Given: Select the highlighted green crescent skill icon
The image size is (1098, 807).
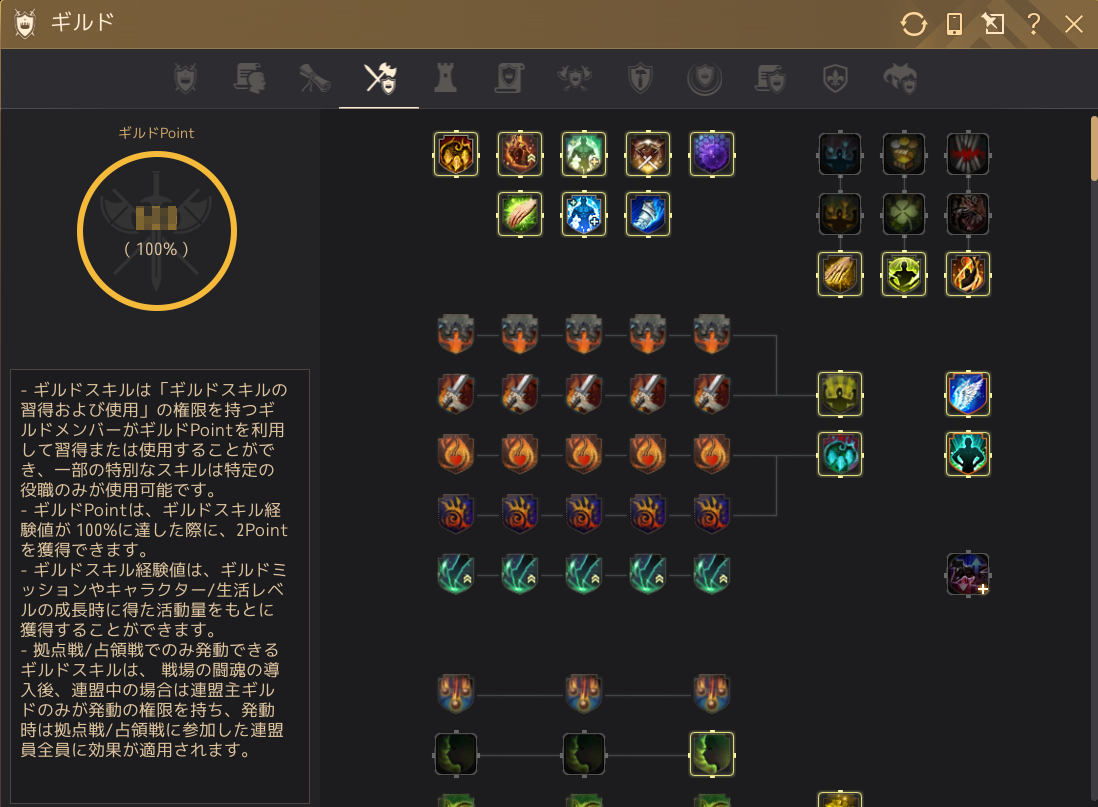Looking at the screenshot, I should pos(711,754).
